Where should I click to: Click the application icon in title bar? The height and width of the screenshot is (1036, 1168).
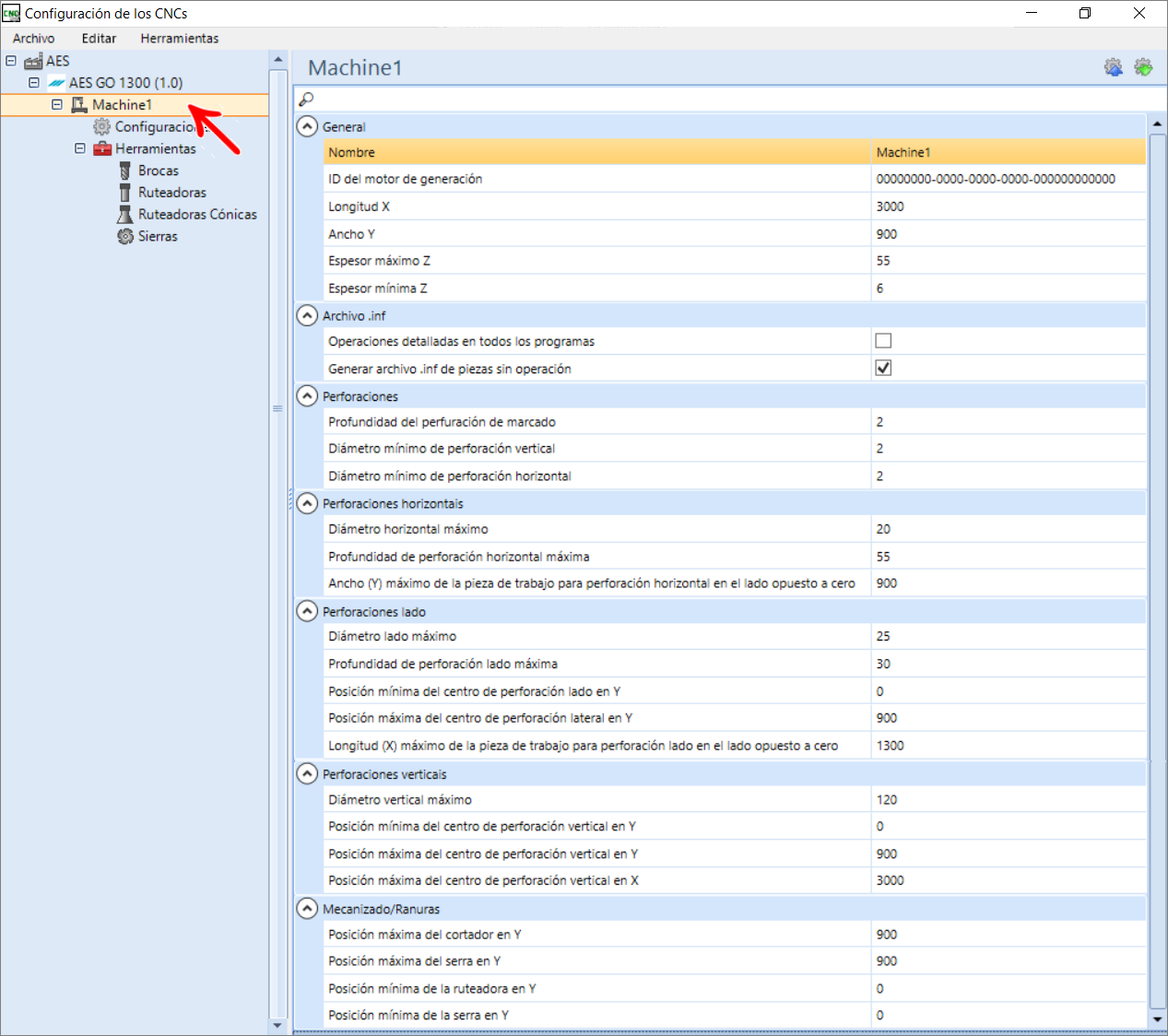click(11, 13)
